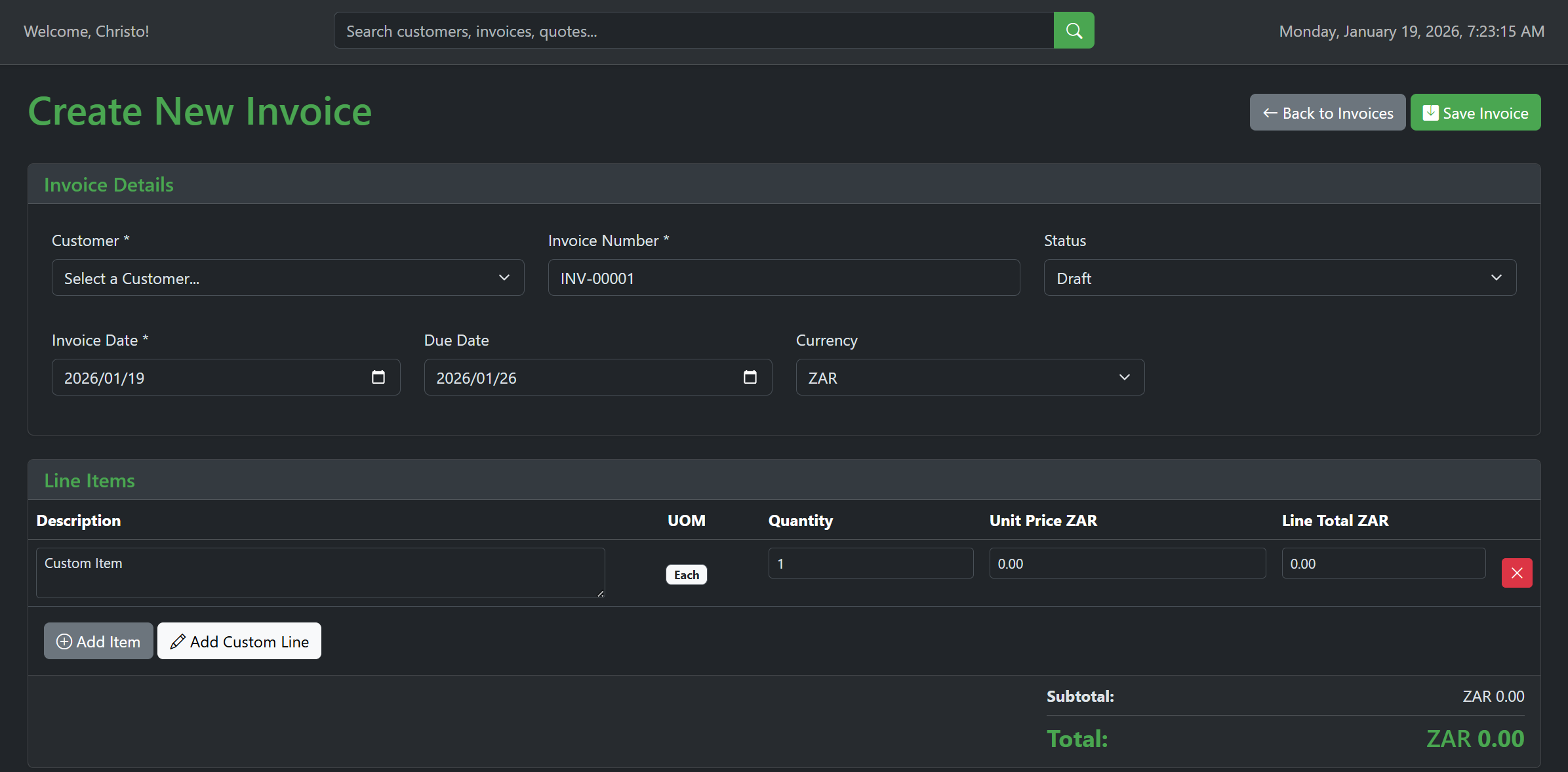The height and width of the screenshot is (772, 1568).
Task: Click the Add Custom Line button
Action: coord(239,641)
